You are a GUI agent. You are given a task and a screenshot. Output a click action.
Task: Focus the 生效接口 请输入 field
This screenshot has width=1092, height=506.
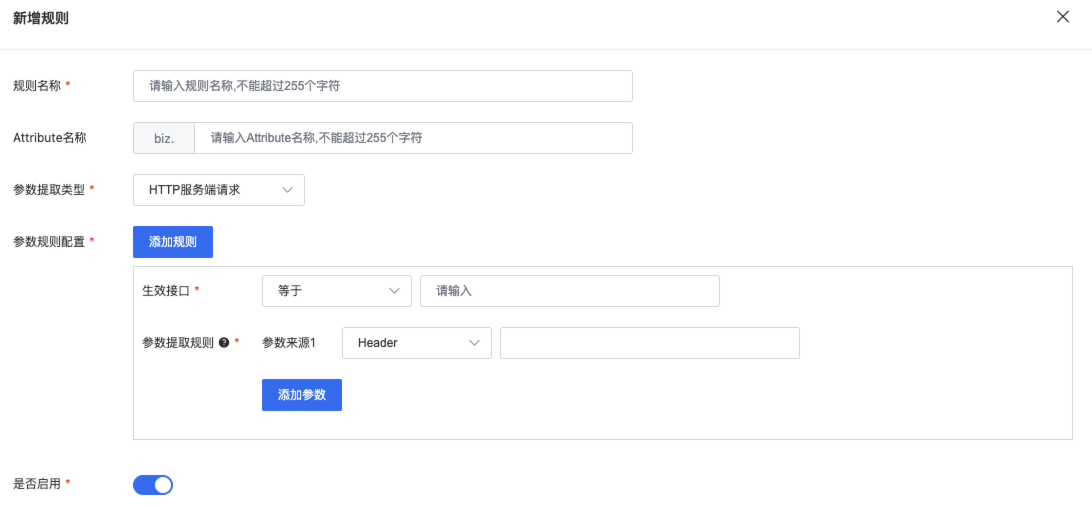(569, 291)
